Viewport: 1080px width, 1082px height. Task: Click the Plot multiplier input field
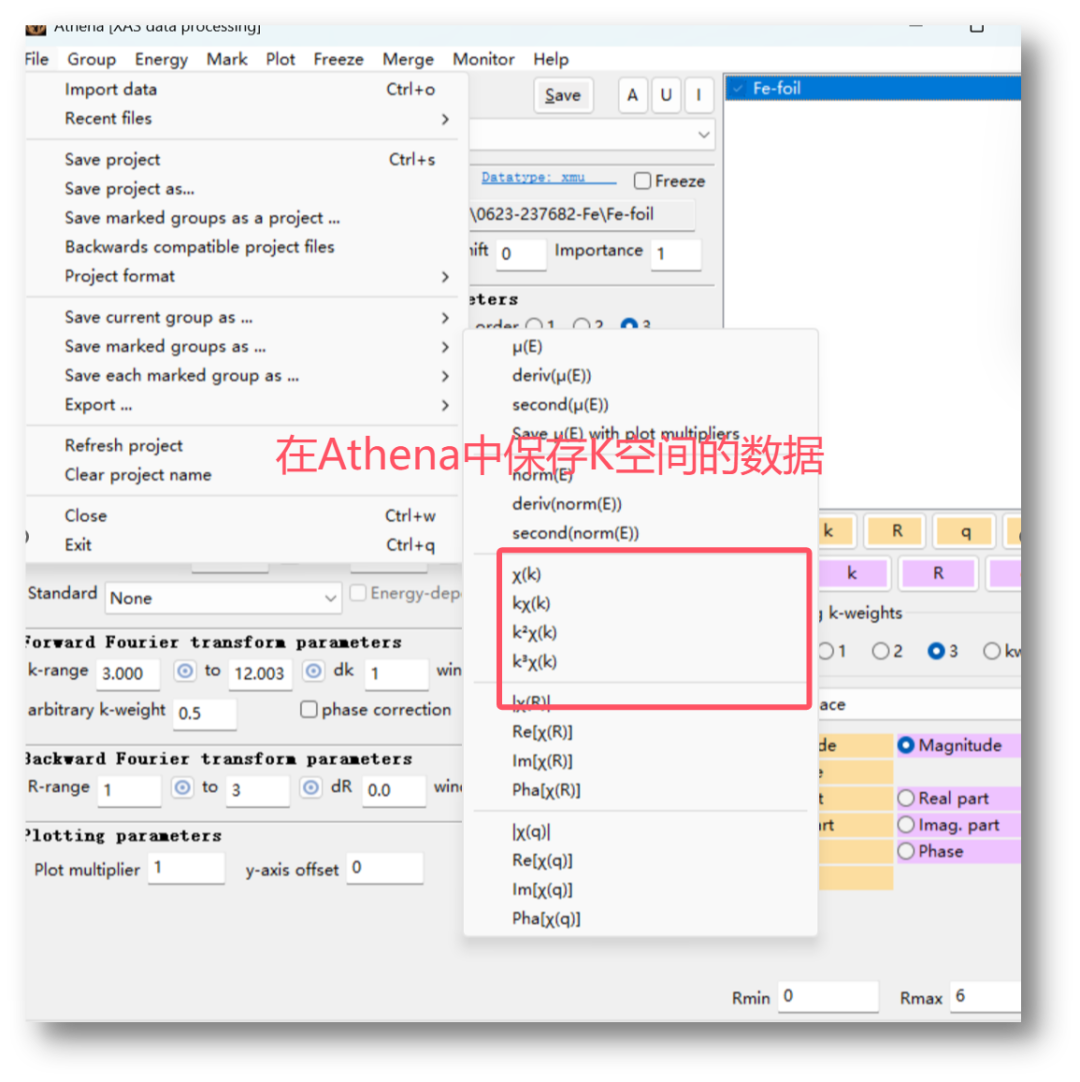(186, 867)
